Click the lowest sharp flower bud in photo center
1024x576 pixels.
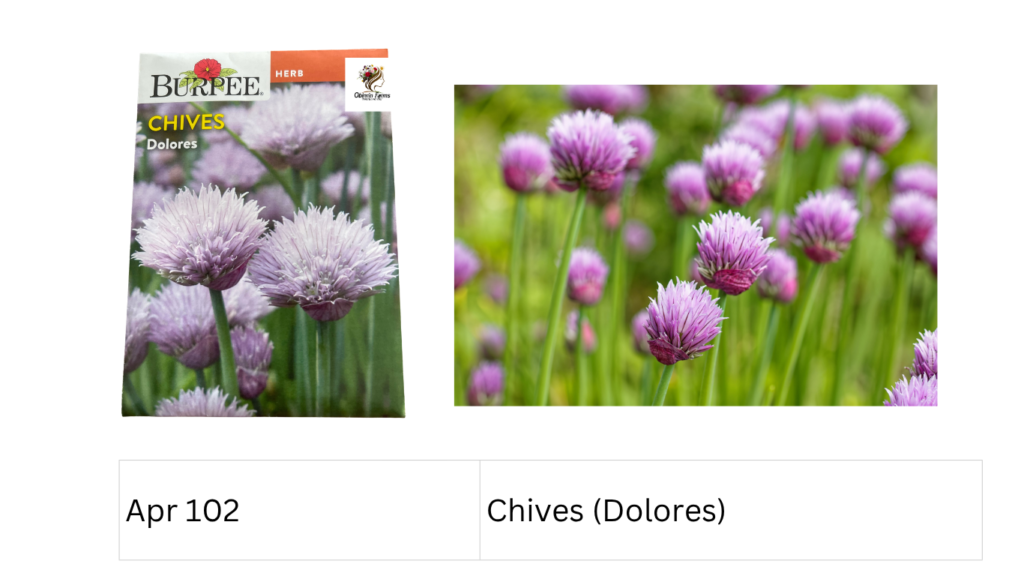click(683, 321)
